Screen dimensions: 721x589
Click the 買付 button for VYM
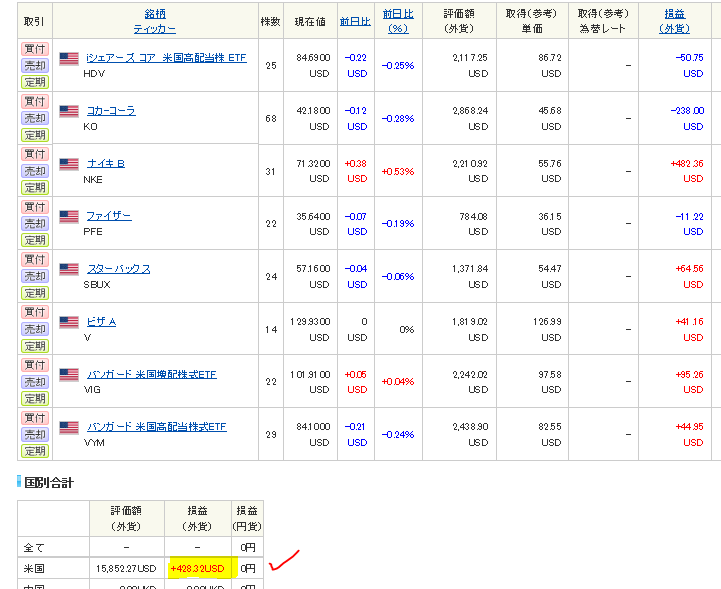[35, 418]
